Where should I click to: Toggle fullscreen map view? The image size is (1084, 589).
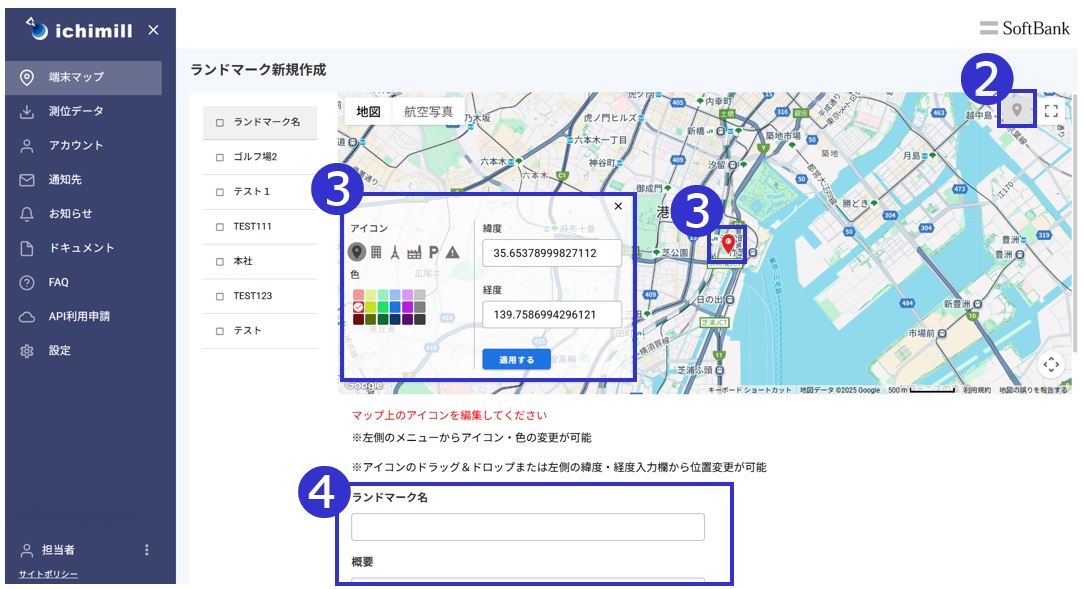1051,111
